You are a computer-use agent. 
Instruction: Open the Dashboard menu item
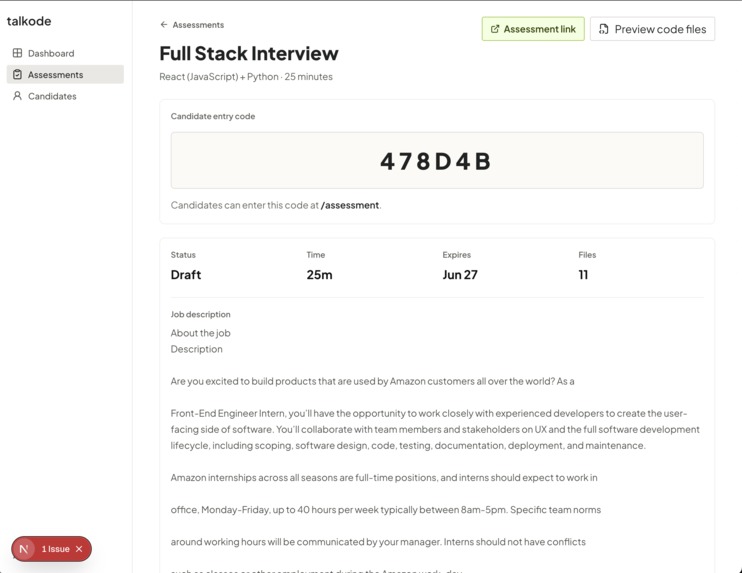pyautogui.click(x=65, y=53)
